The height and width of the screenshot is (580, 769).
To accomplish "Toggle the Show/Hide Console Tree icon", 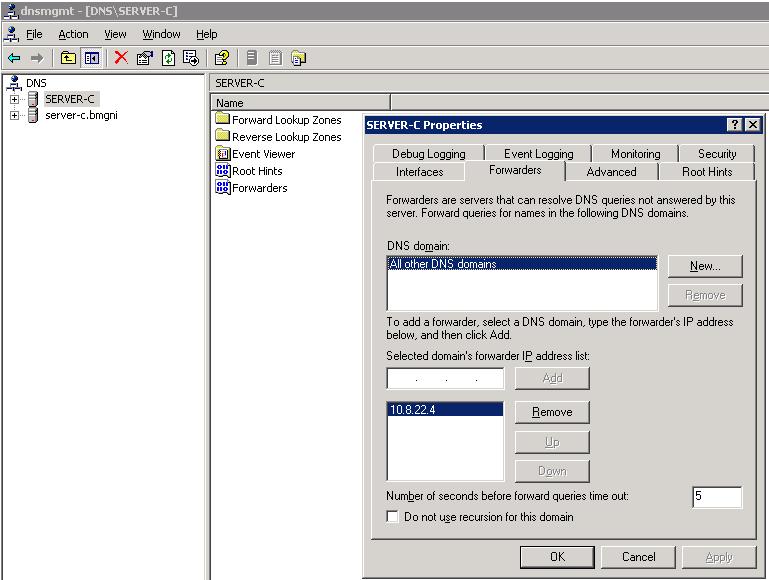I will [x=92, y=58].
